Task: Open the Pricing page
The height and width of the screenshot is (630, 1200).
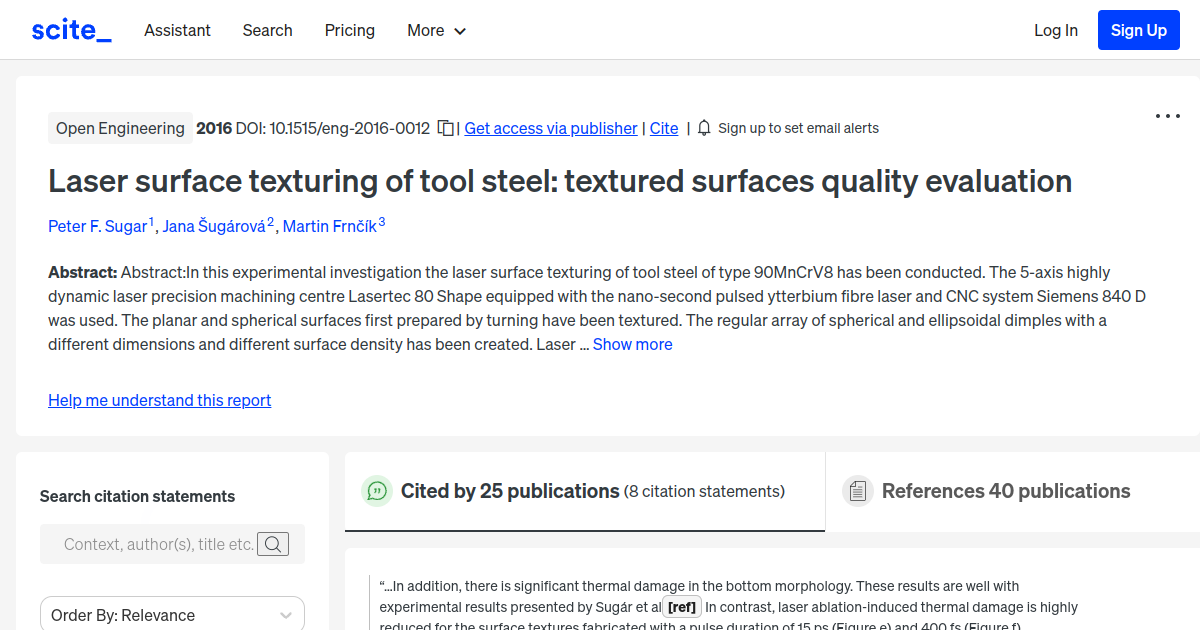Action: (x=349, y=30)
